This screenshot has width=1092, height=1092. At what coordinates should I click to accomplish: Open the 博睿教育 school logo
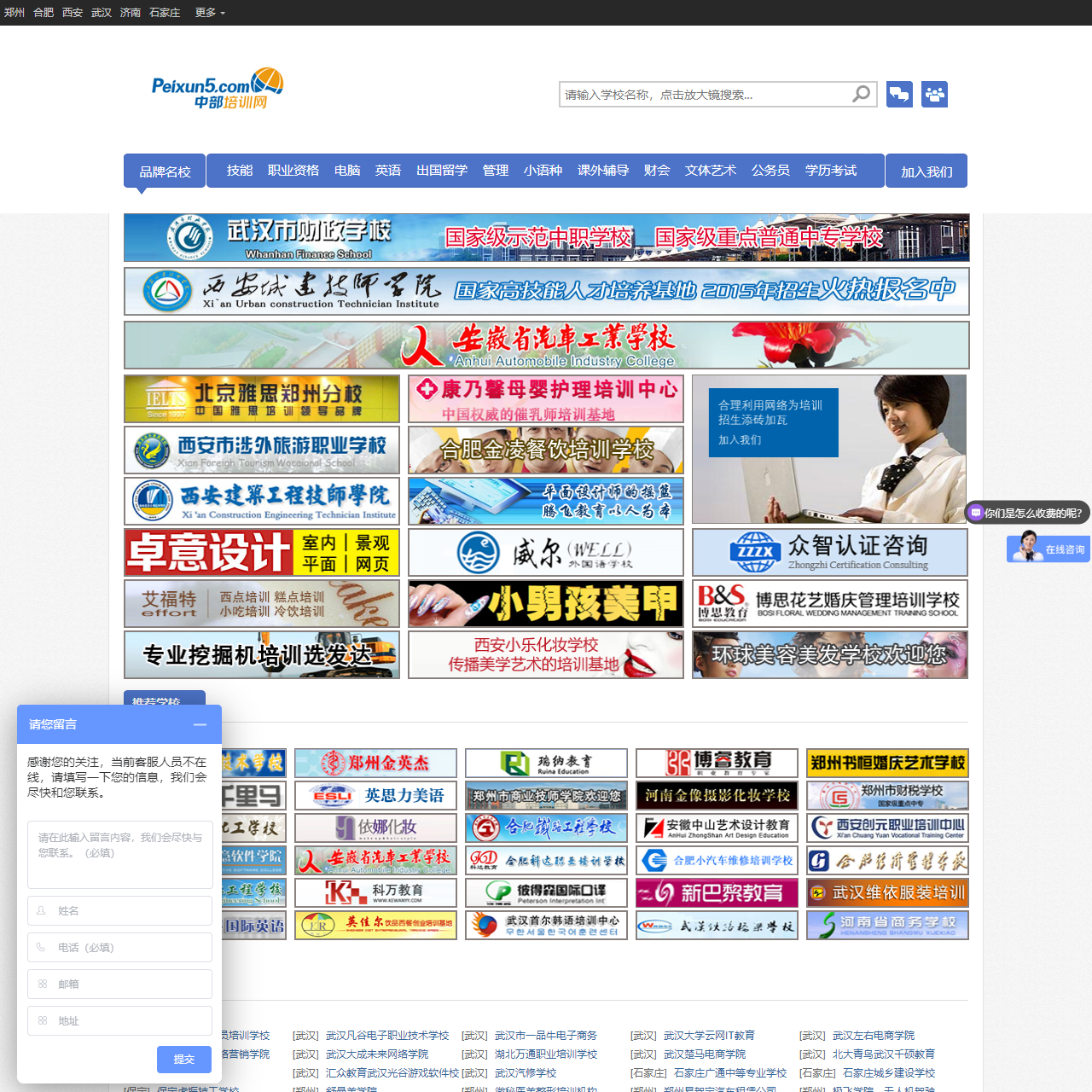pos(717,763)
